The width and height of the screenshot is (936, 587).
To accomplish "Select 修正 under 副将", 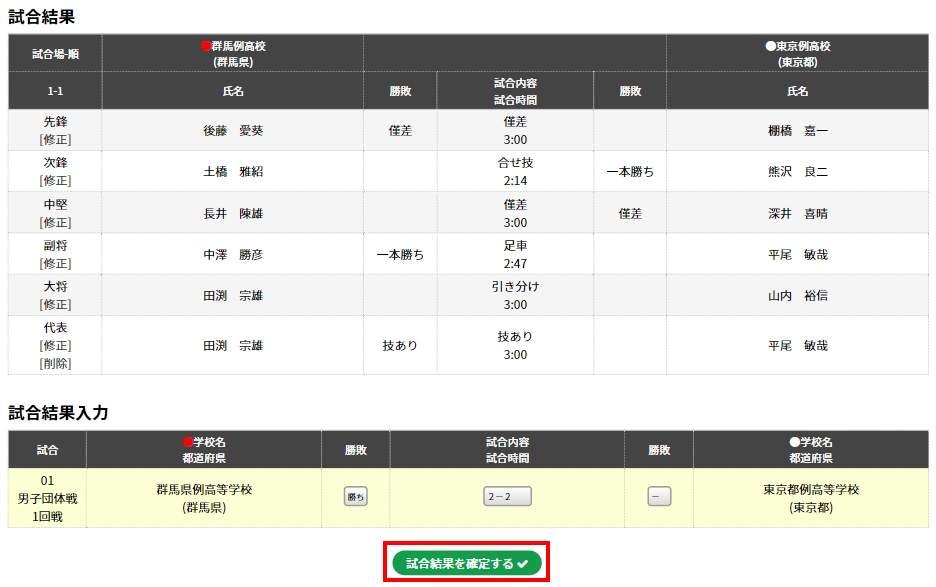I will click(x=55, y=263).
